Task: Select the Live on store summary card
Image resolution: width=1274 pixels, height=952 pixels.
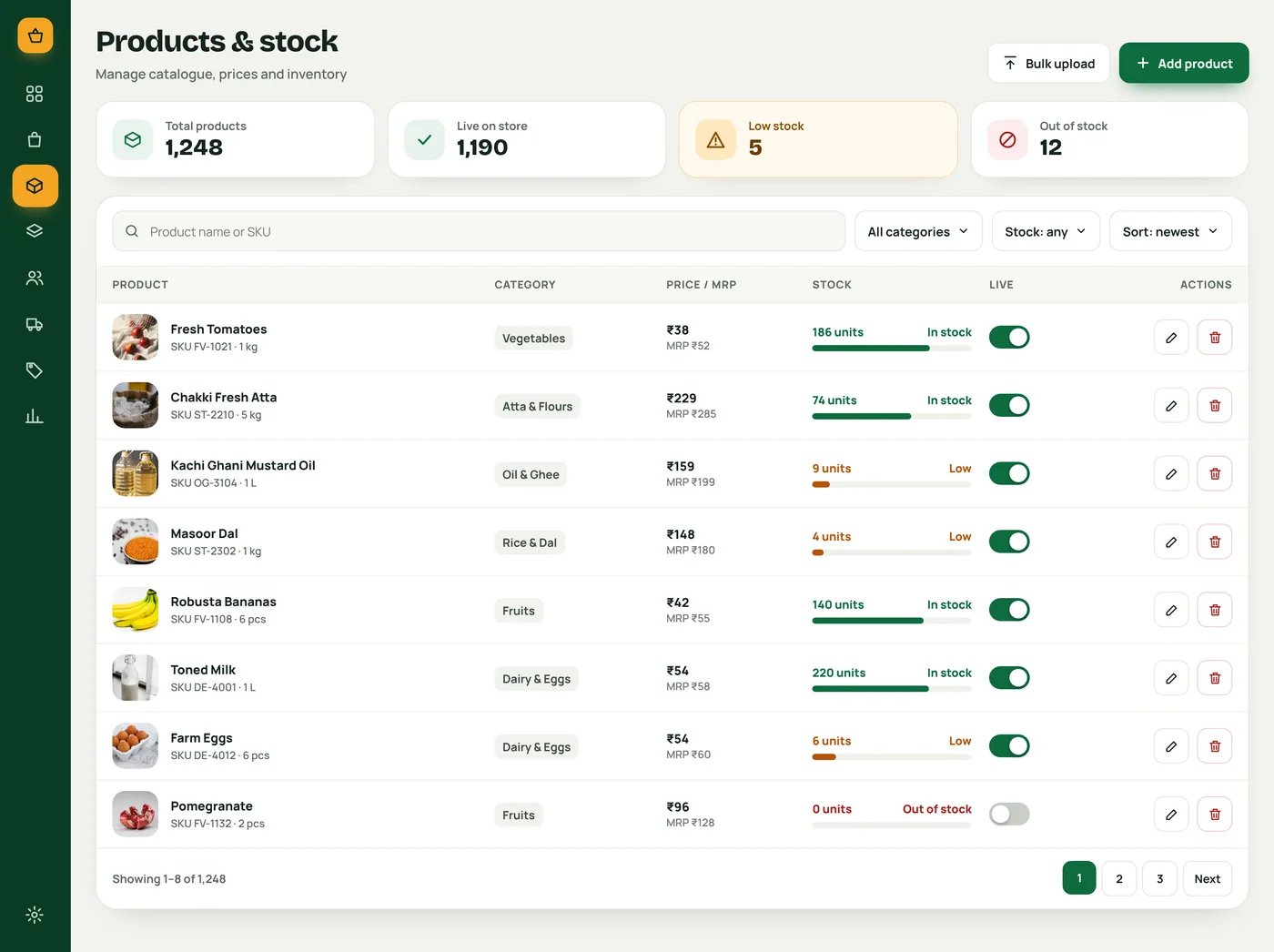Action: click(527, 139)
